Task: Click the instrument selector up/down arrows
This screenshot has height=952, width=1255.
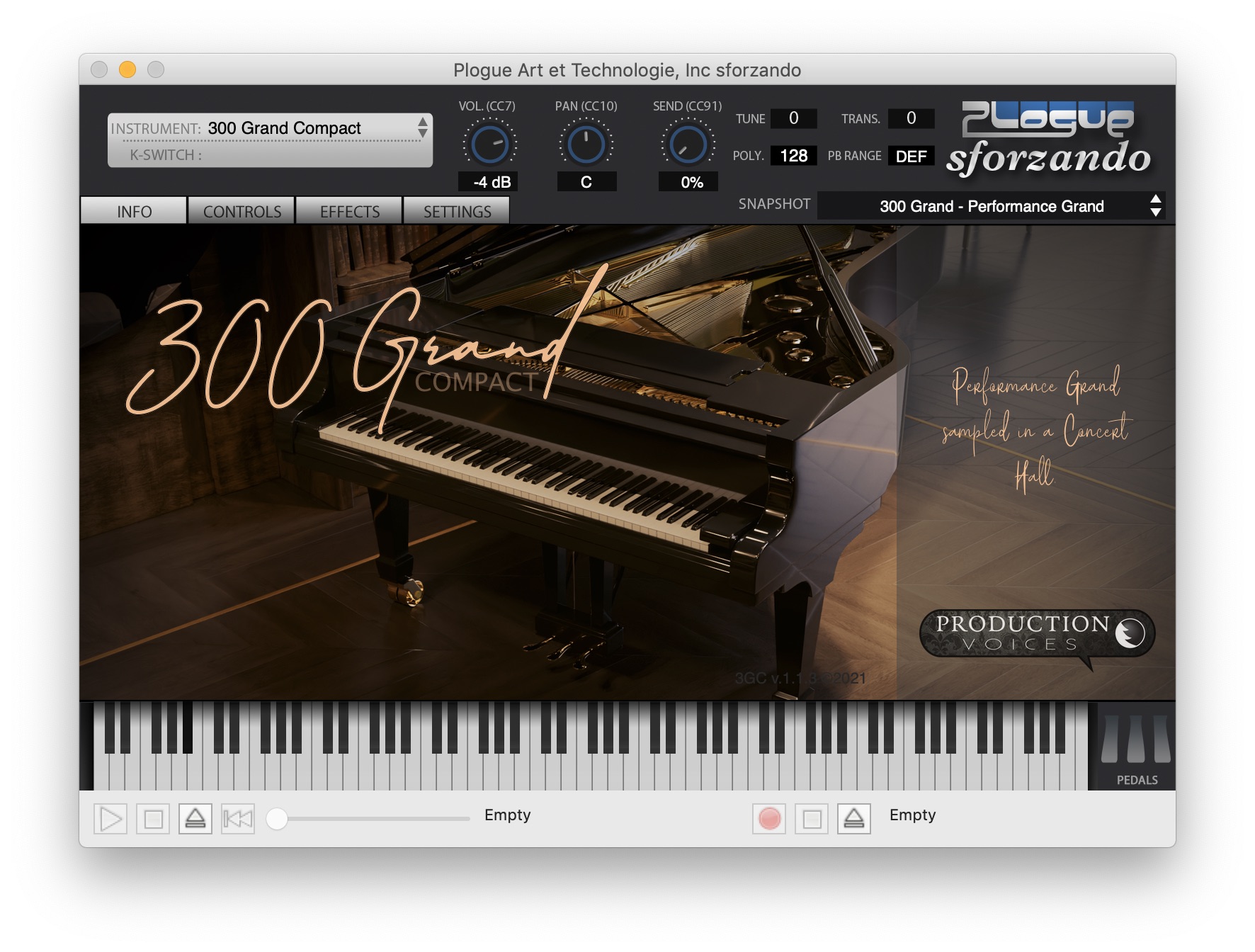Action: click(x=423, y=127)
